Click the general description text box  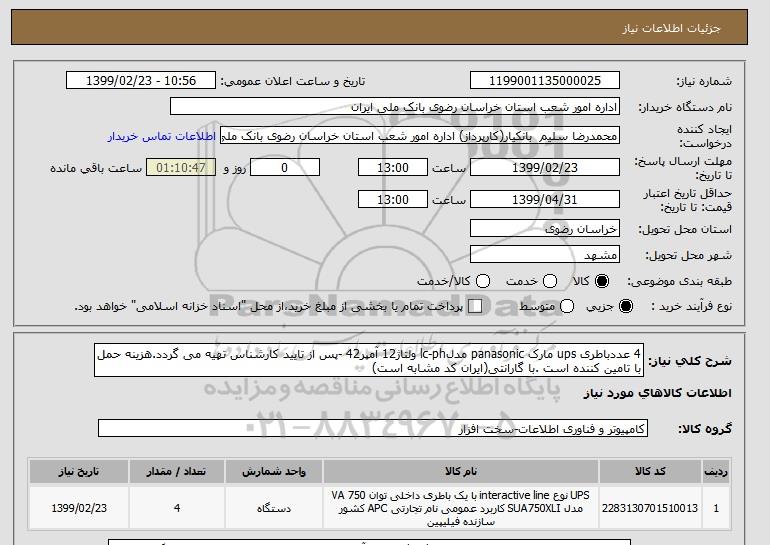pyautogui.click(x=369, y=360)
